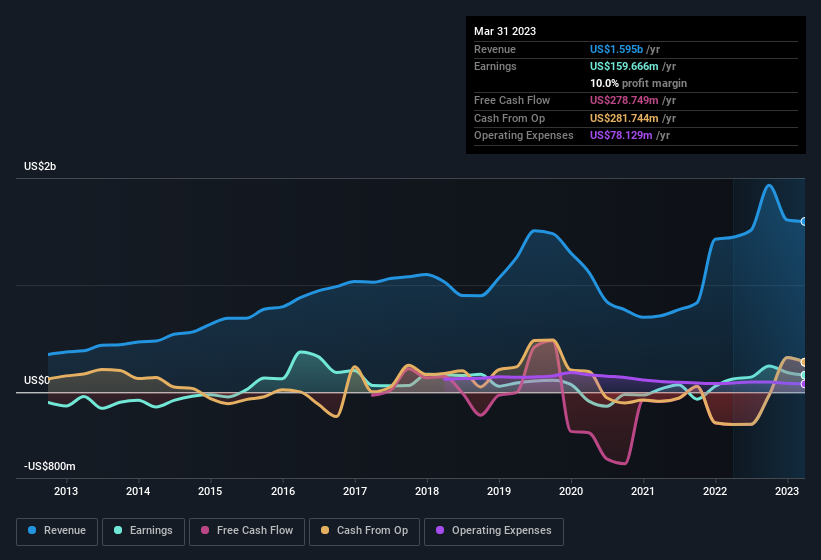Click the purple Operating Expenses legend dot
This screenshot has width=821, height=560.
[x=440, y=531]
